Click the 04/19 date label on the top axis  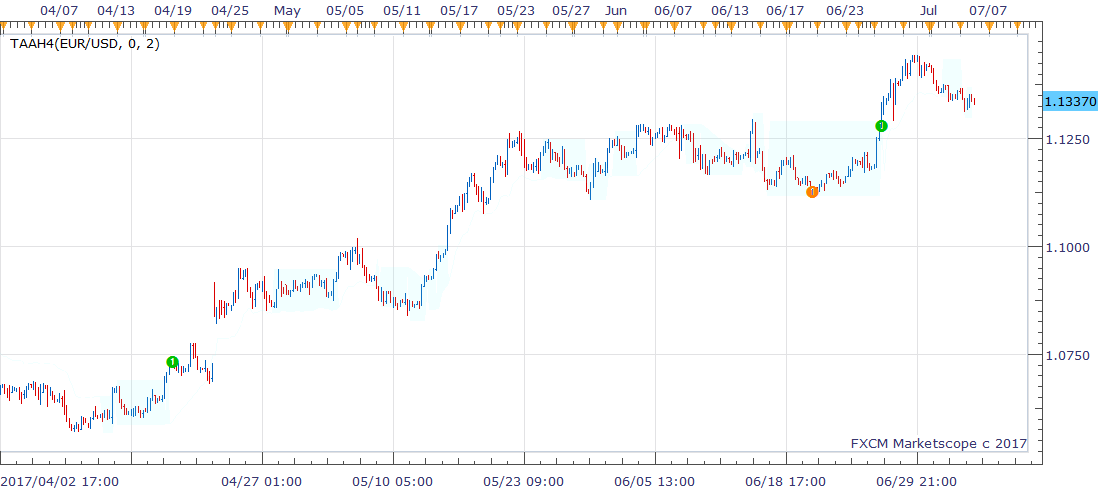(172, 11)
